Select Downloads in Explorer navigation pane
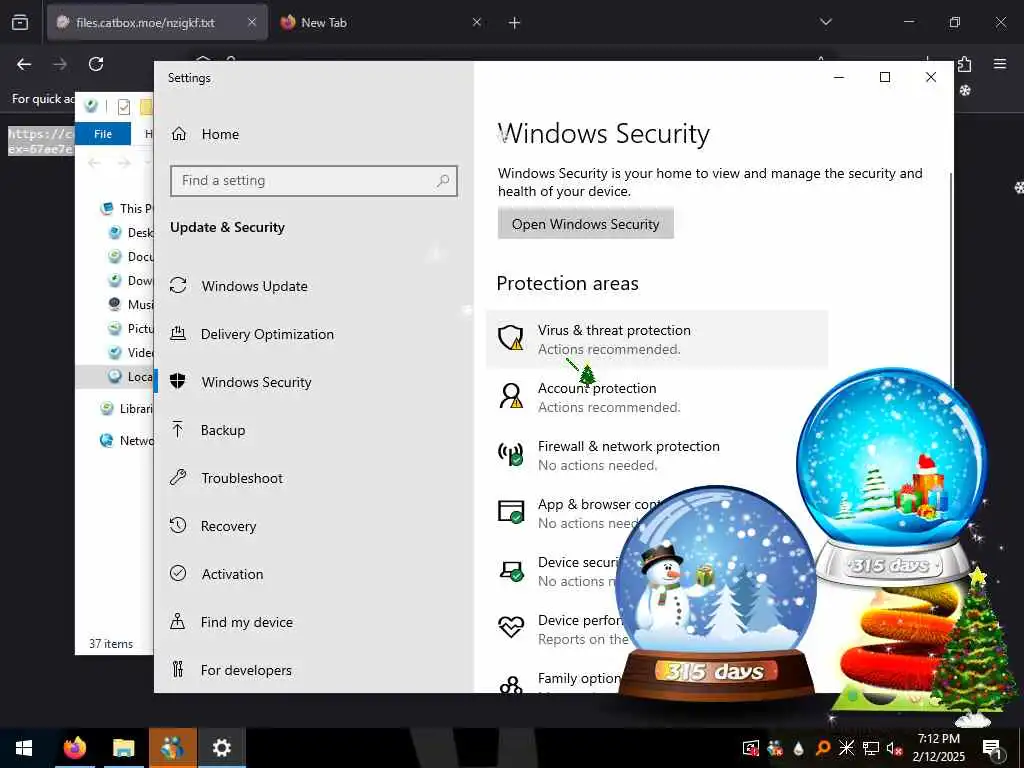The image size is (1024, 768). (131, 280)
